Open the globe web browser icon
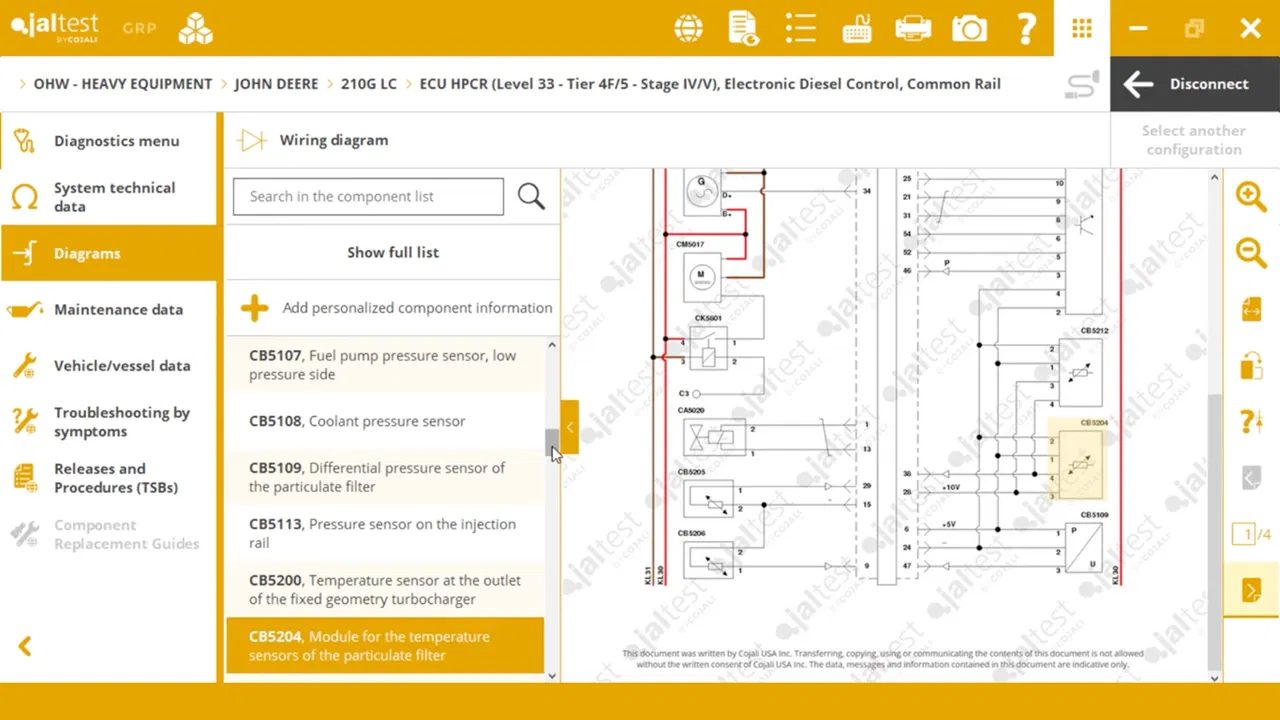 [x=688, y=28]
